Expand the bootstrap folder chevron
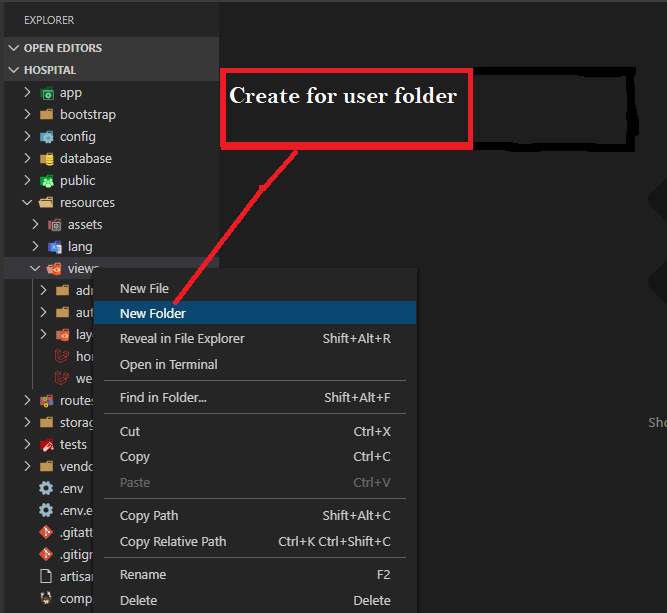Screen dimensions: 667x613 point(27,115)
